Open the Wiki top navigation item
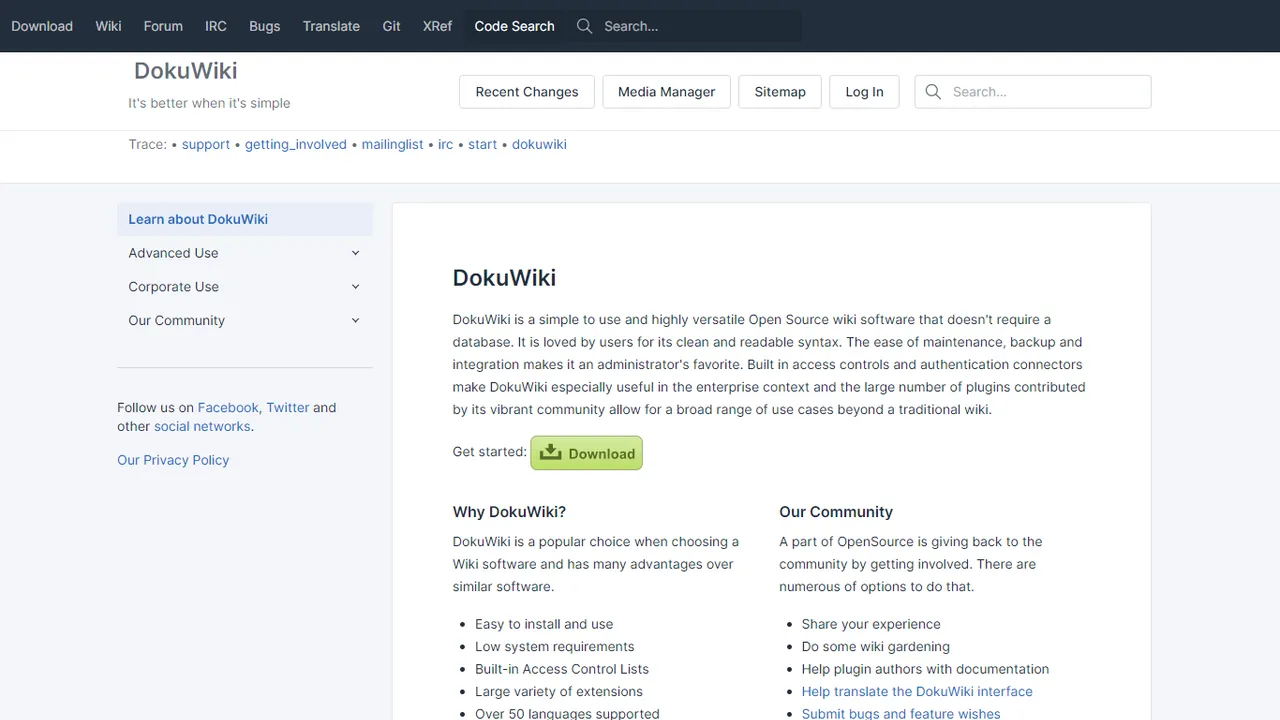 pyautogui.click(x=108, y=26)
